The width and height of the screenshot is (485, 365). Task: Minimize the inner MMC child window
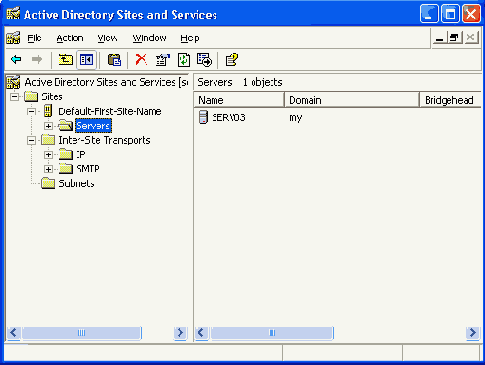click(x=440, y=38)
